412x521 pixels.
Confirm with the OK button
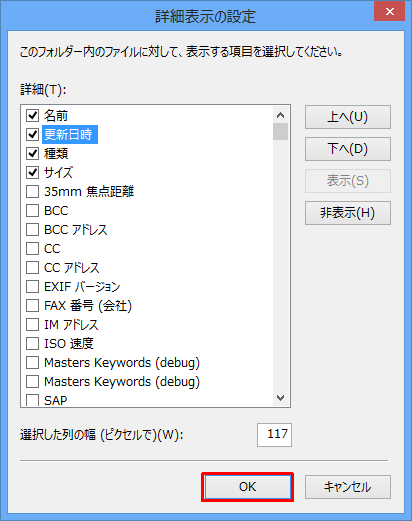(x=247, y=487)
